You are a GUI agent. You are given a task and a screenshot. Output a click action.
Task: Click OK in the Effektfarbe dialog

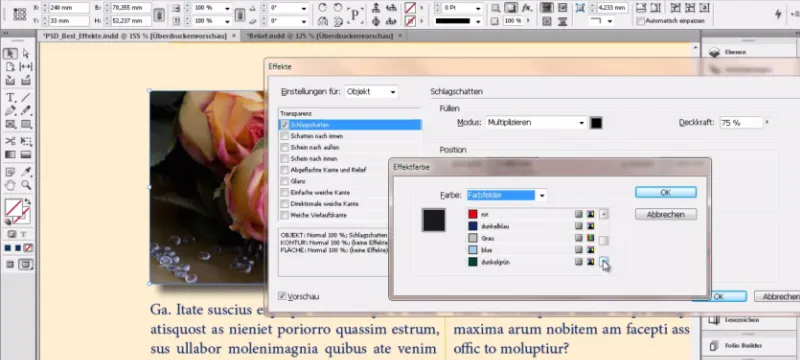click(666, 193)
